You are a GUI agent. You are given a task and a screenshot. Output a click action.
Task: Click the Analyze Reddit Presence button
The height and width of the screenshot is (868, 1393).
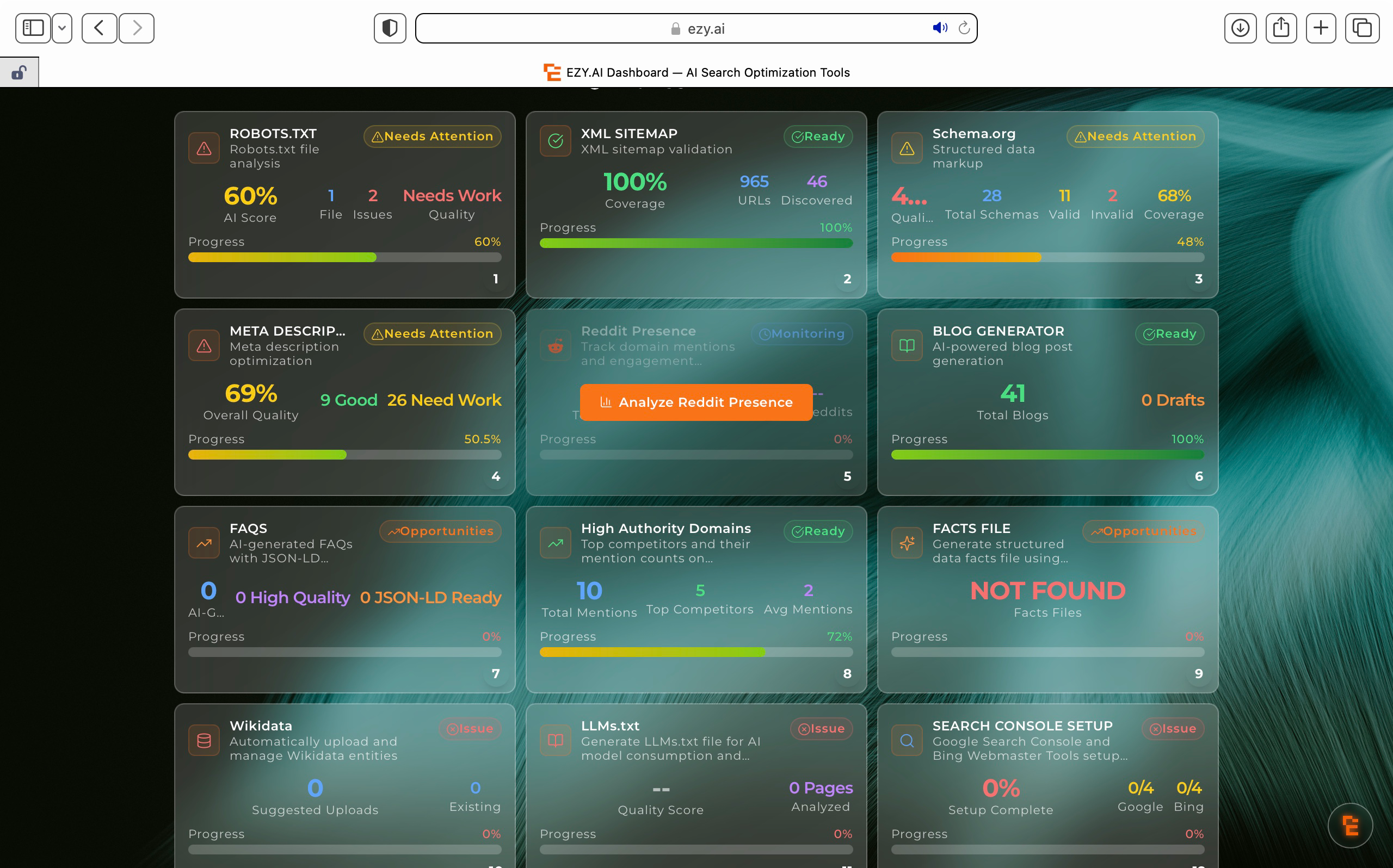[695, 402]
